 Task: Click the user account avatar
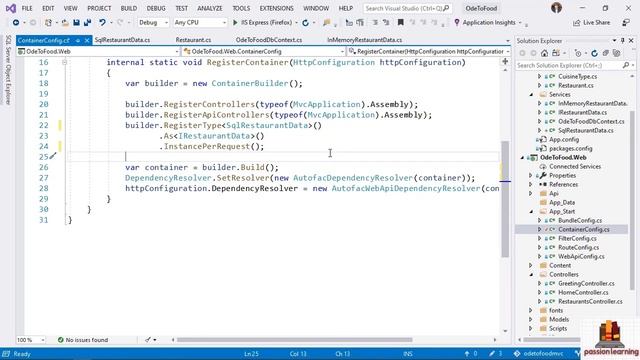556,8
